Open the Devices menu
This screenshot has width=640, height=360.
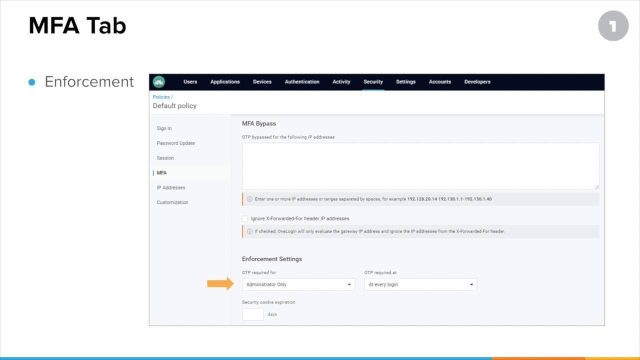coord(262,82)
